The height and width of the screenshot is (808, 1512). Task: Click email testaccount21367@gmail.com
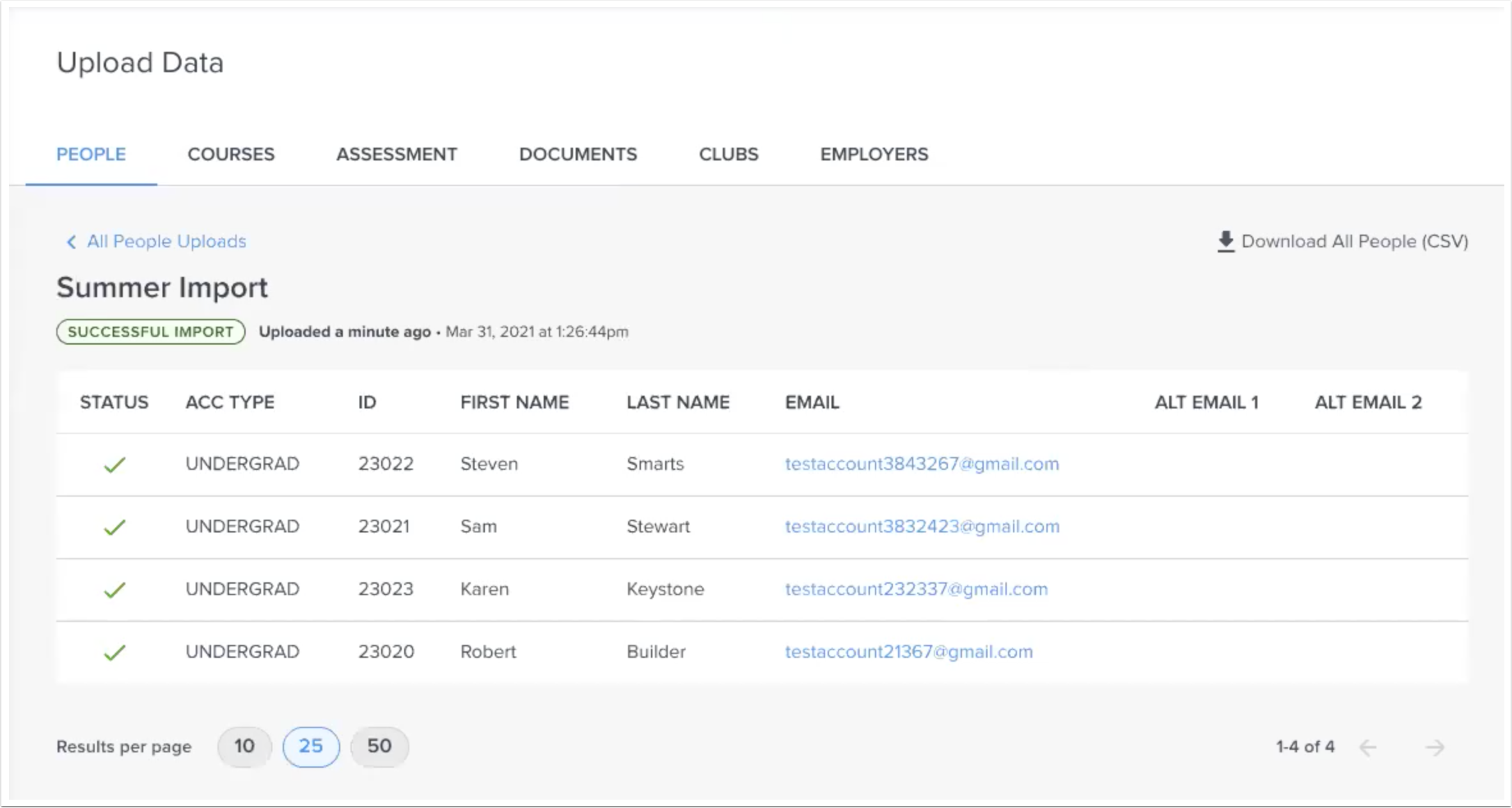pyautogui.click(x=908, y=652)
